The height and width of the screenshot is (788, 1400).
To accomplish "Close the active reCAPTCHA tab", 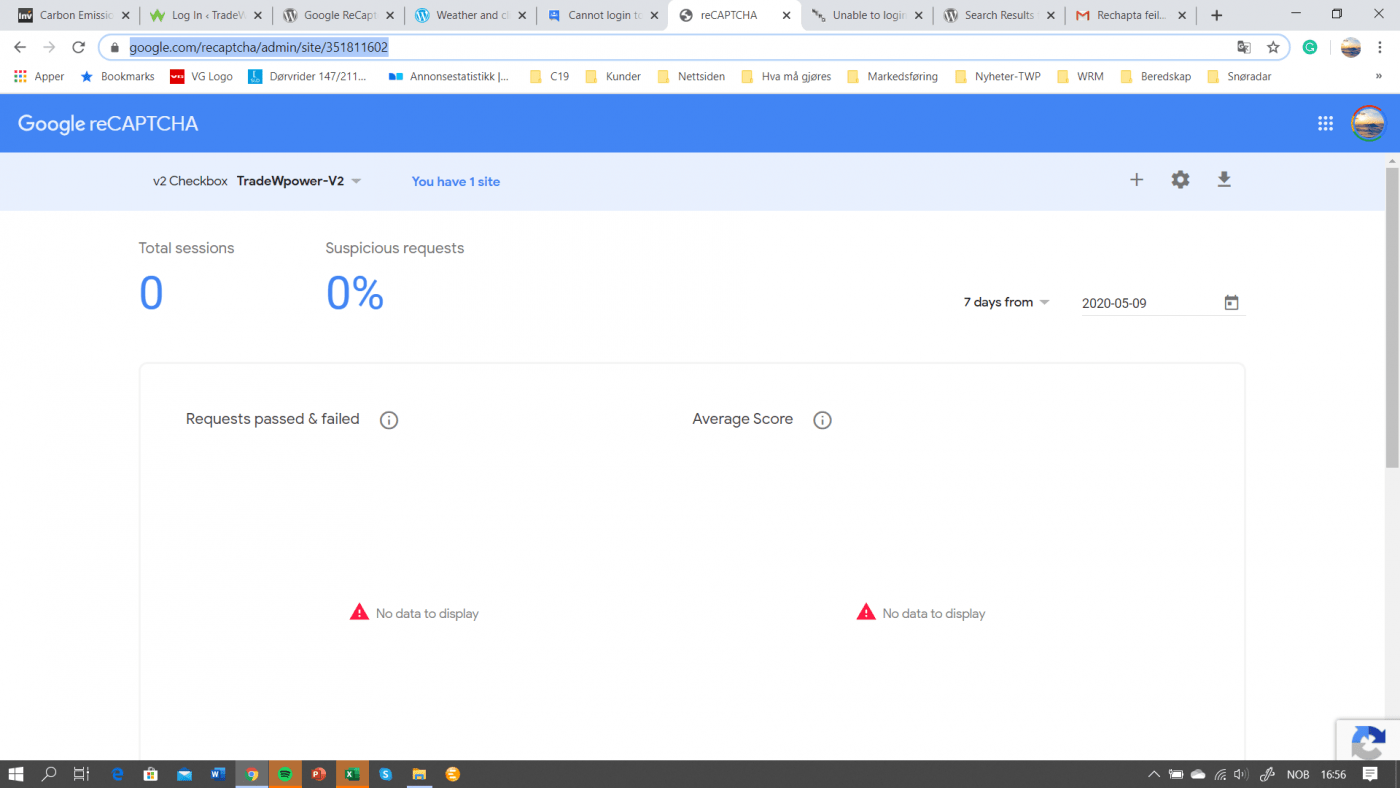I will [x=786, y=15].
